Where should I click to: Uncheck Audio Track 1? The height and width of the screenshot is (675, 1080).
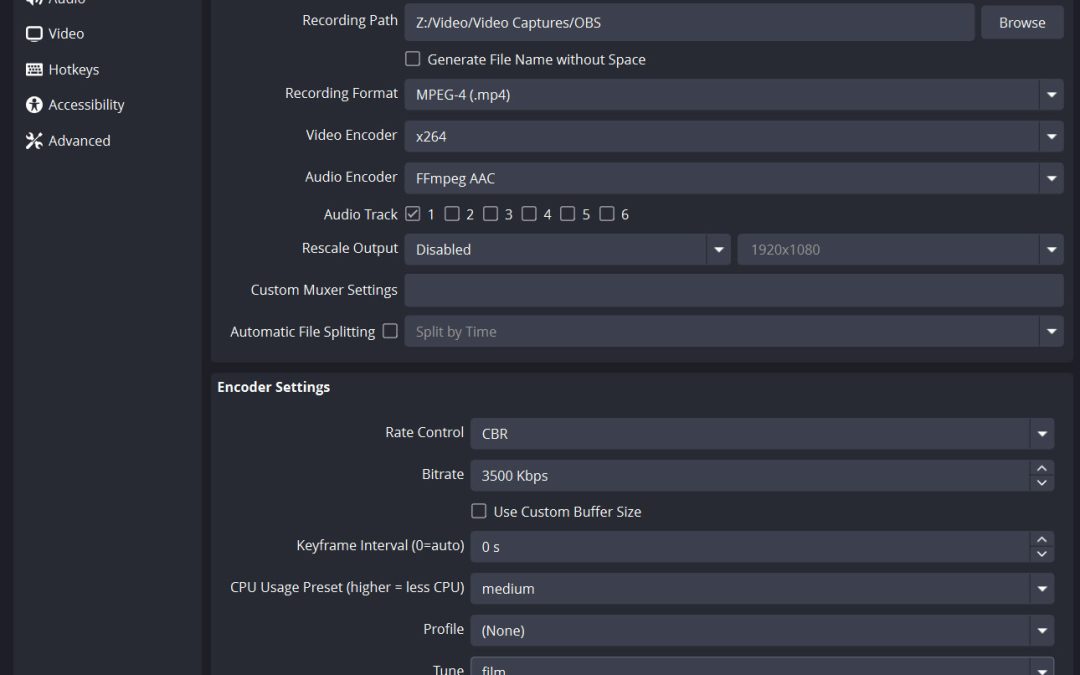coord(413,214)
